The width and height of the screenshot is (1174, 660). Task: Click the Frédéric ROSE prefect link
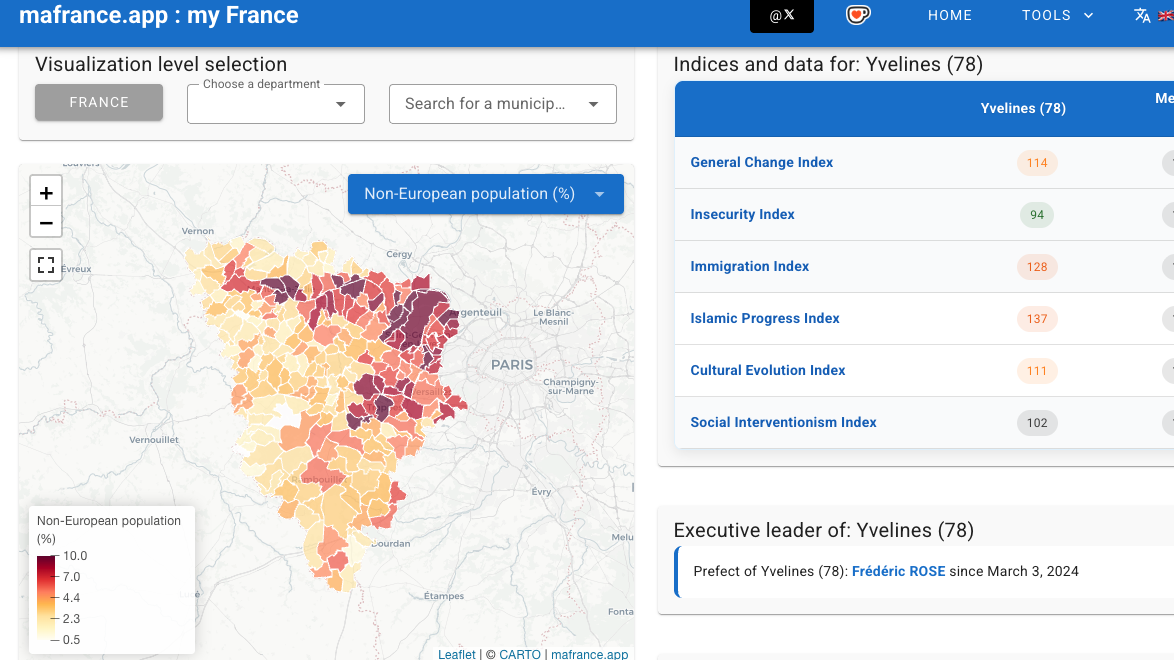(898, 571)
